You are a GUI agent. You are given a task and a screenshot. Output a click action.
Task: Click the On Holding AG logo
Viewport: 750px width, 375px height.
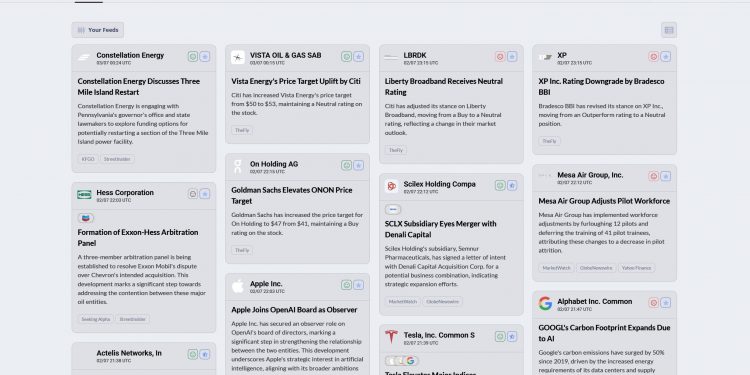point(238,166)
